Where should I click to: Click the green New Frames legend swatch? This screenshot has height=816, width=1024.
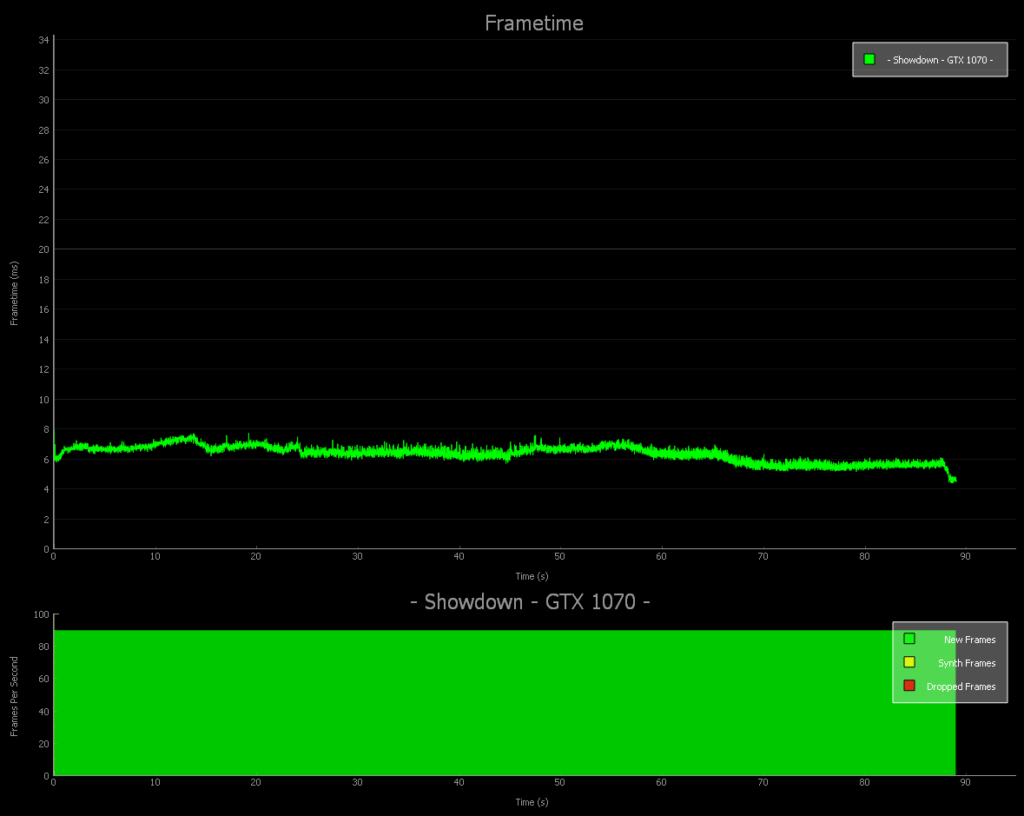click(x=909, y=639)
